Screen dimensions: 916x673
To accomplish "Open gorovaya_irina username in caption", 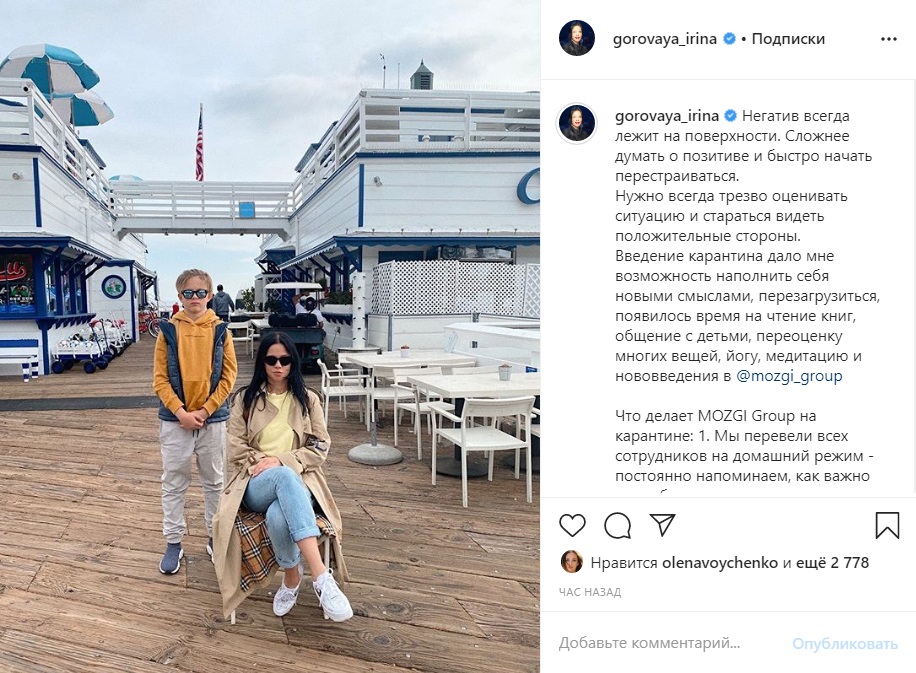I will (x=667, y=116).
